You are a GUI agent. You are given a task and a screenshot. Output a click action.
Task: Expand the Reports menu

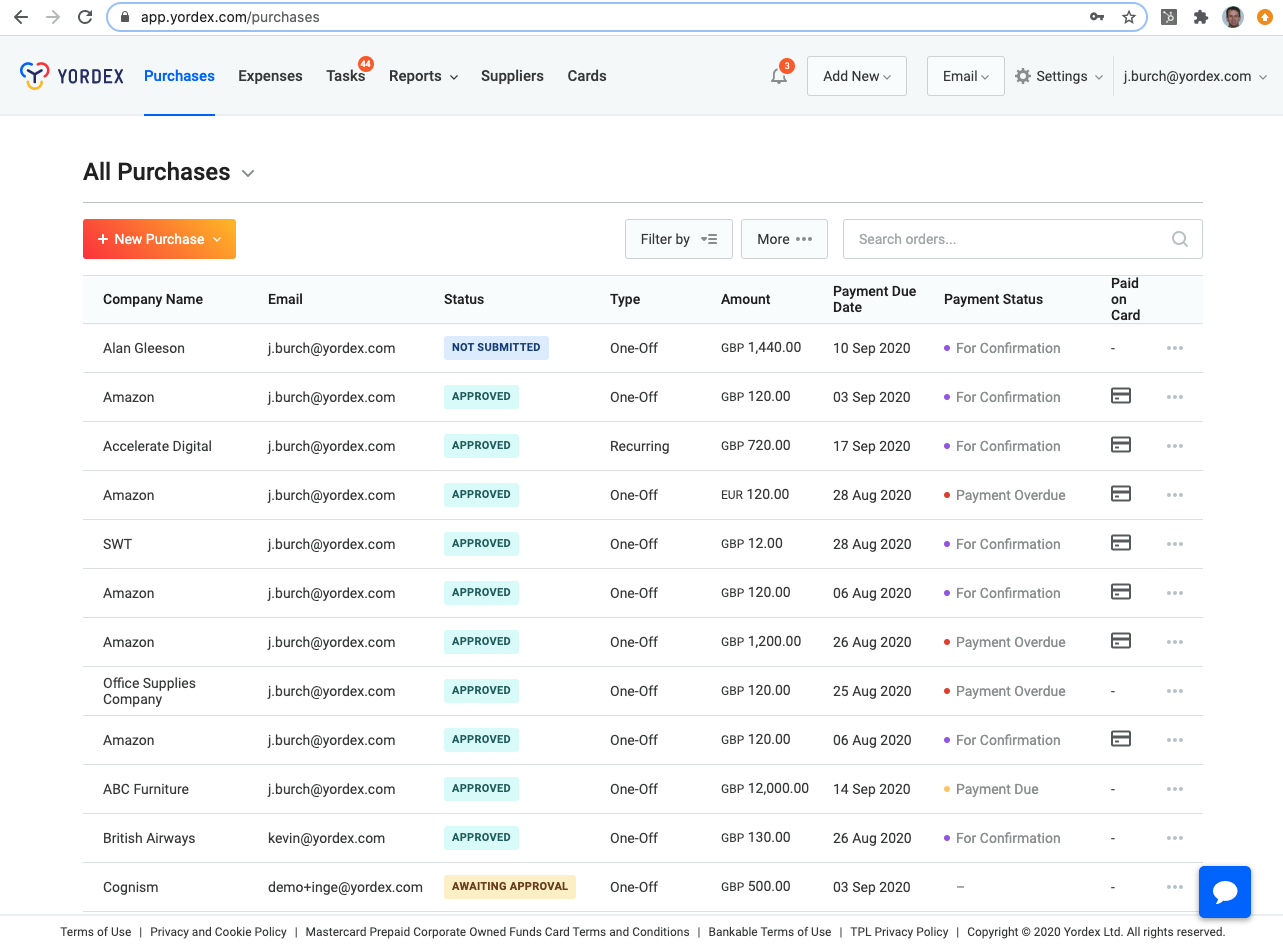(x=423, y=76)
